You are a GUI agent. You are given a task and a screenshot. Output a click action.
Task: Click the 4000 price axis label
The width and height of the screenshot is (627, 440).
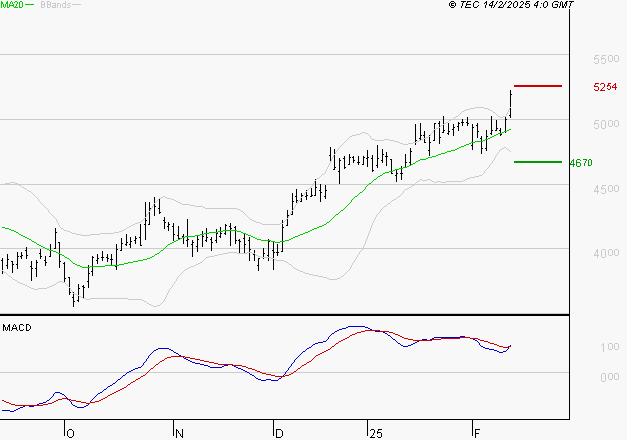click(x=606, y=253)
